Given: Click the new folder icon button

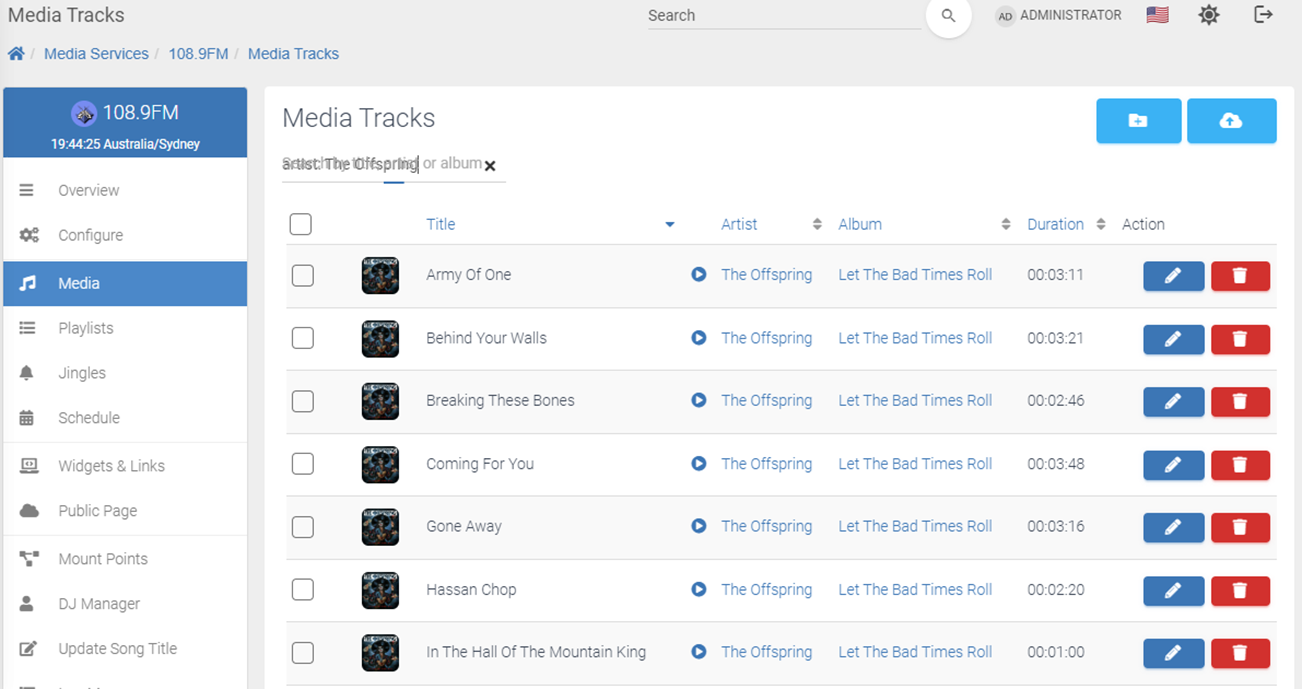Looking at the screenshot, I should click(x=1138, y=121).
